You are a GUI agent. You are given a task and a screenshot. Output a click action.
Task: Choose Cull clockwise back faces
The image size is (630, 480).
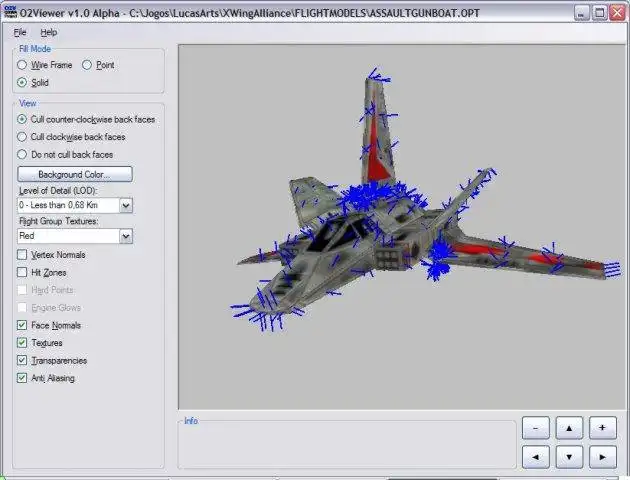coord(22,137)
